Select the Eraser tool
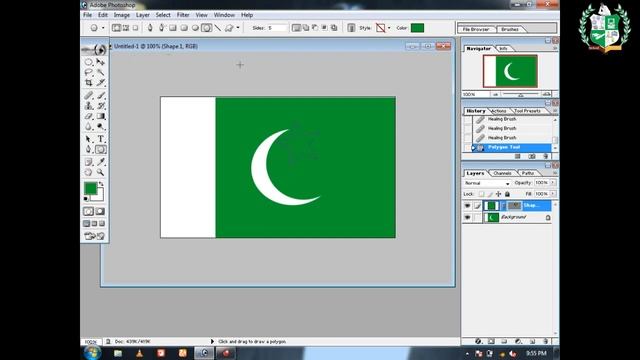640x360 pixels. 89,116
